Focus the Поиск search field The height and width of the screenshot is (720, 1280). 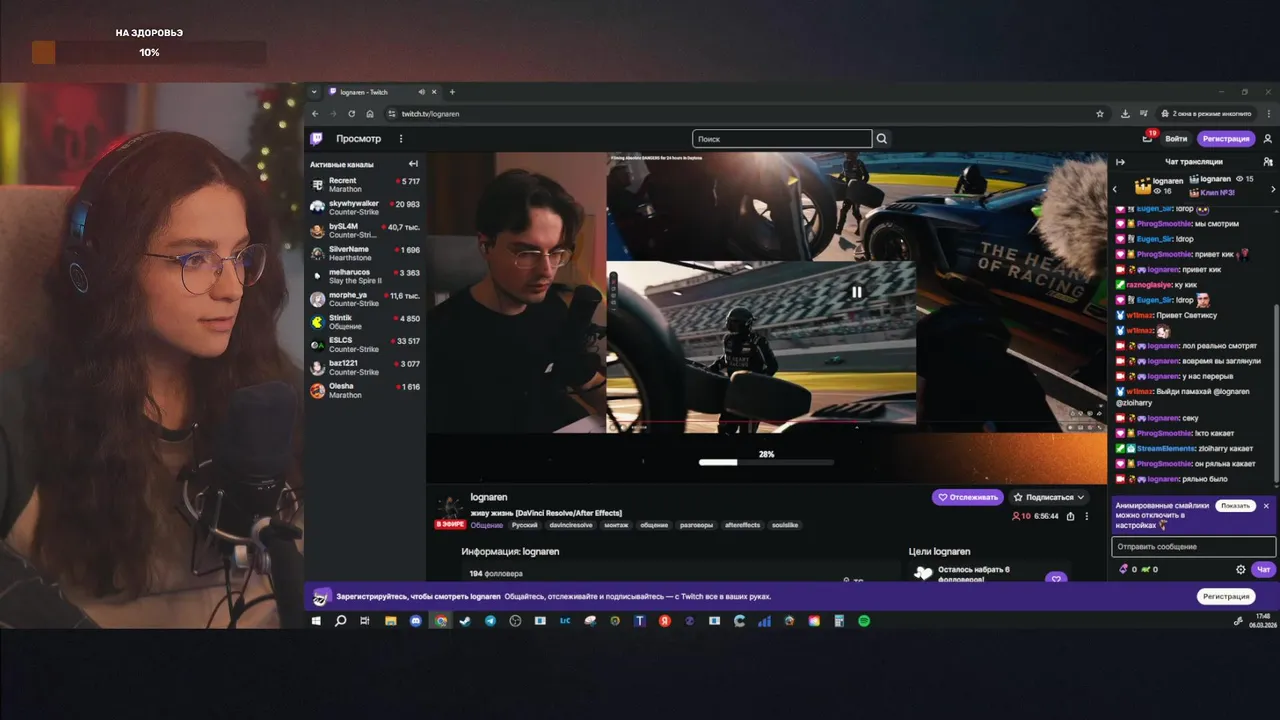coord(782,139)
